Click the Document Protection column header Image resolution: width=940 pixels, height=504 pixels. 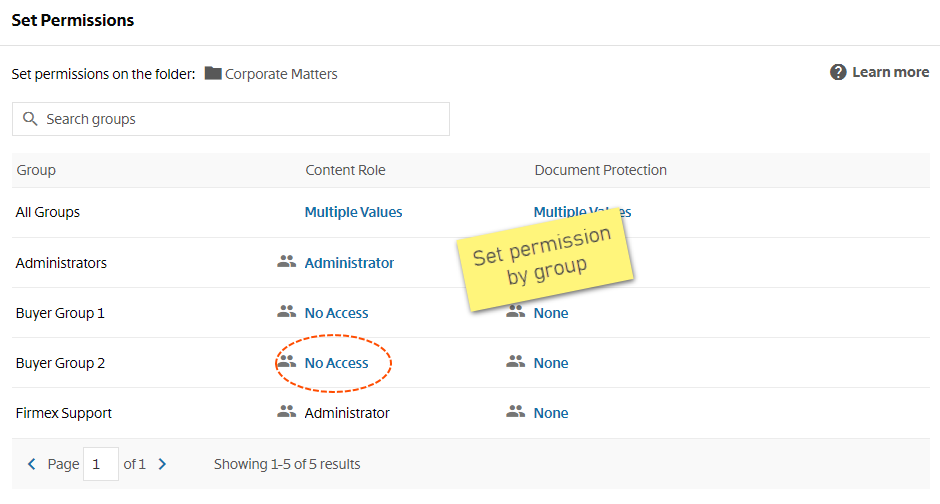(x=600, y=170)
